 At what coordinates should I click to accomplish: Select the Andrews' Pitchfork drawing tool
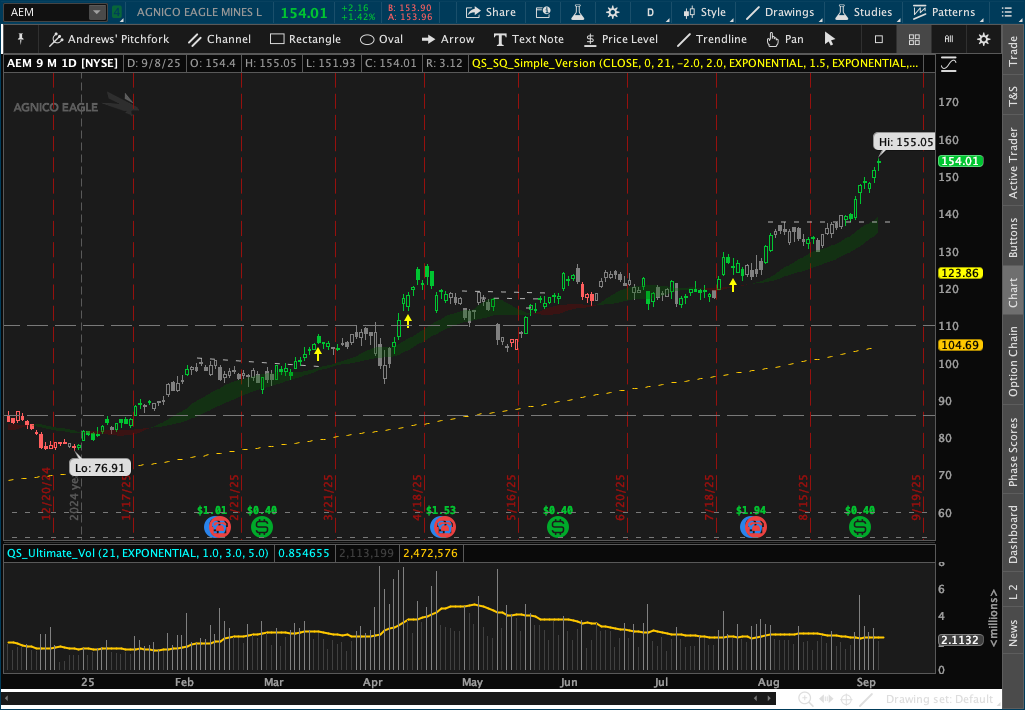[109, 39]
